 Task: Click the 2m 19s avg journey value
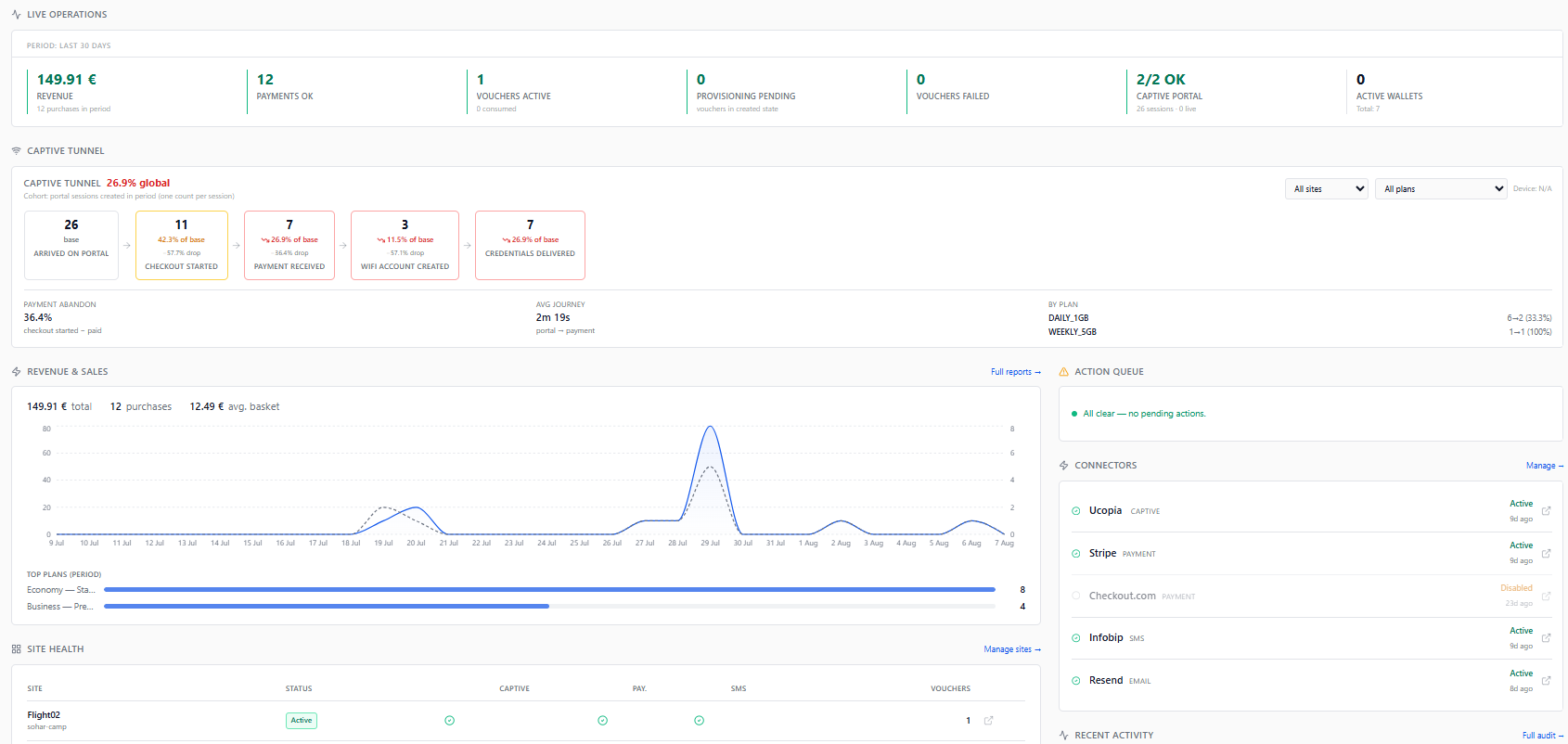click(x=553, y=317)
